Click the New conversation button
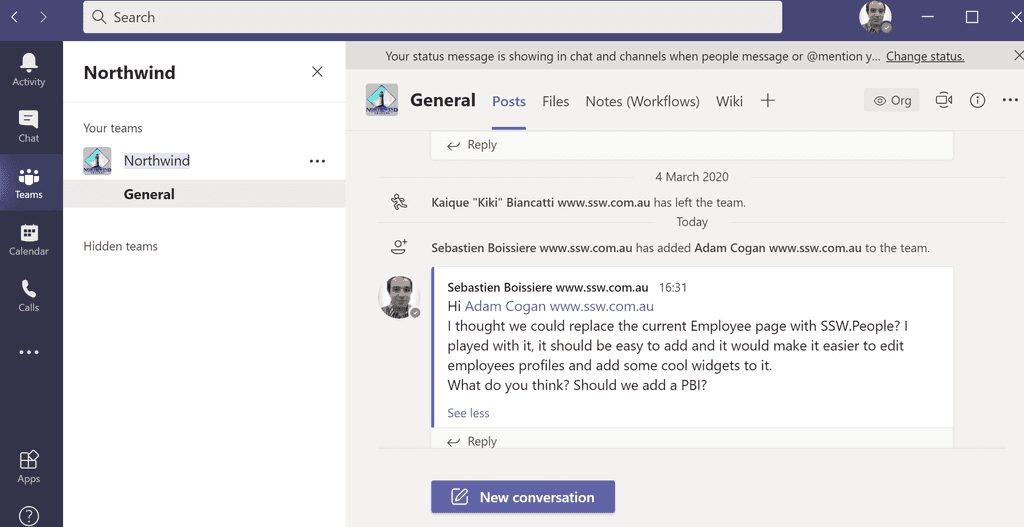This screenshot has width=1024, height=527. pos(522,497)
